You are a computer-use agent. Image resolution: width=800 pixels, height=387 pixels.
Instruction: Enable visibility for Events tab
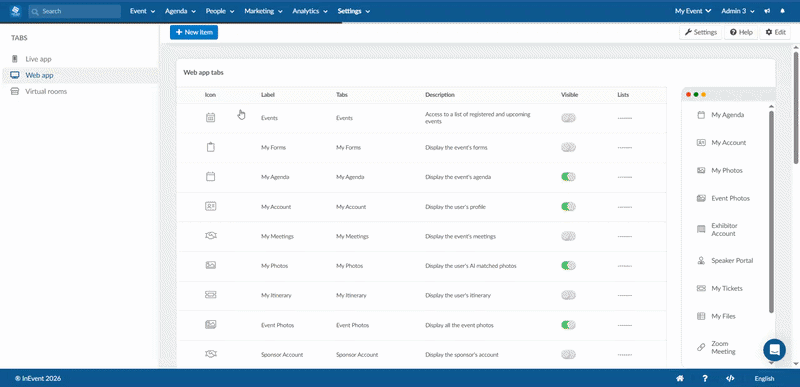click(568, 118)
